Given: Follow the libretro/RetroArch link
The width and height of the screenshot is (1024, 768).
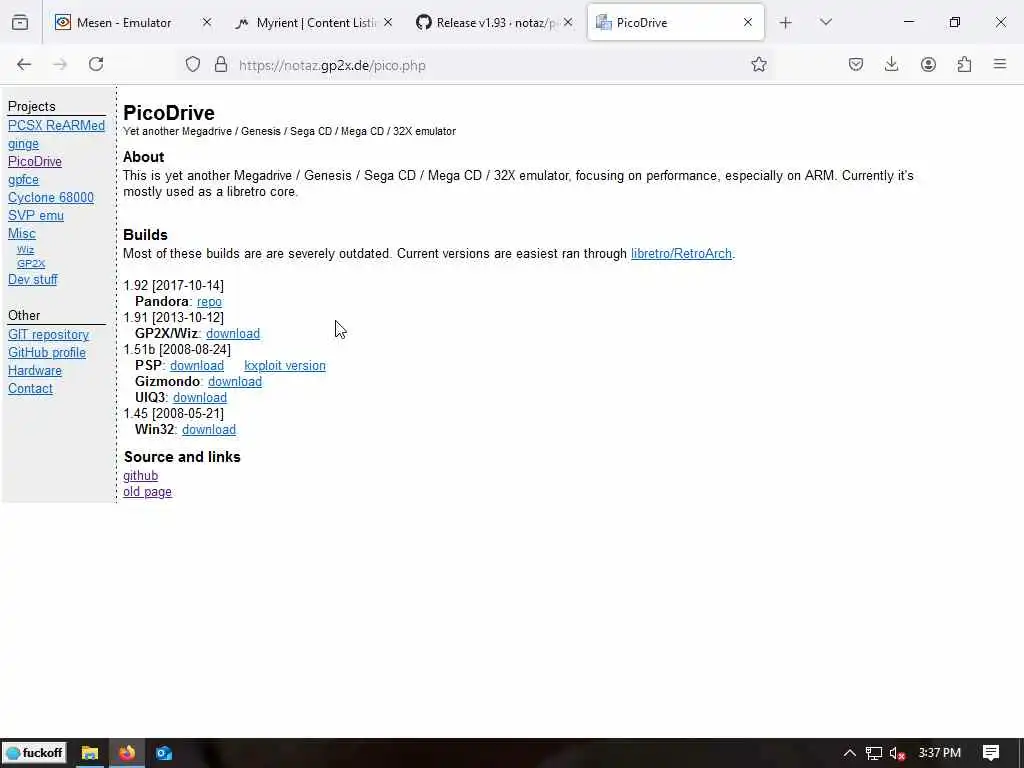Looking at the screenshot, I should [681, 253].
